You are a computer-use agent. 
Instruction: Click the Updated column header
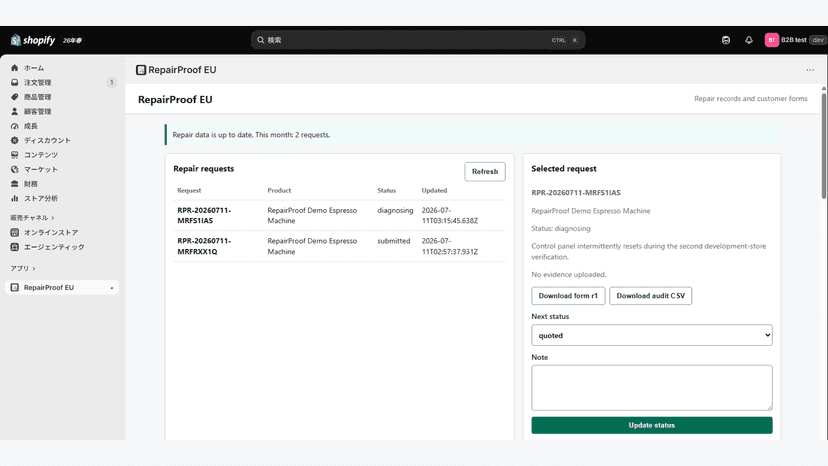click(434, 191)
